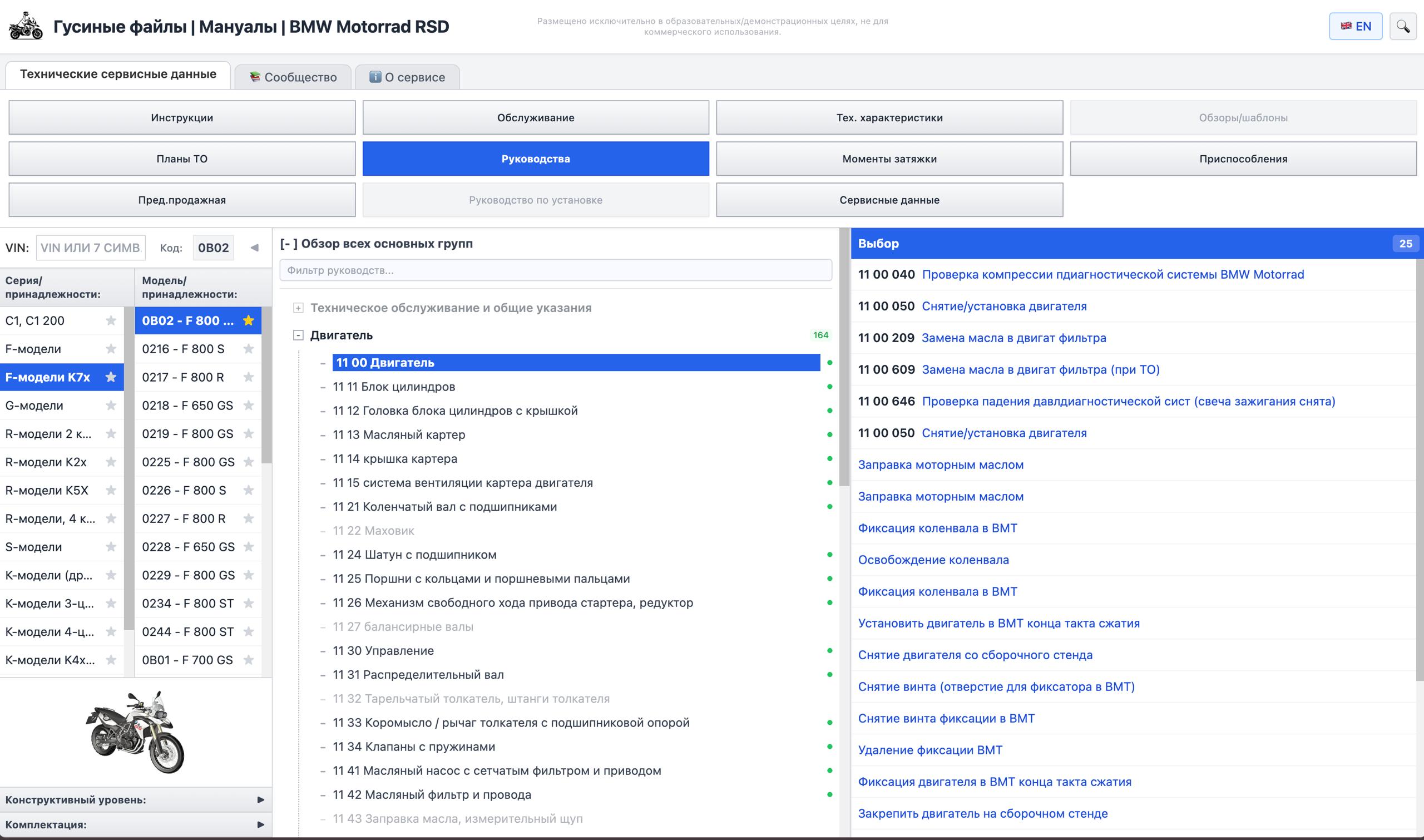Star the K-модели K4x... series
Image resolution: width=1424 pixels, height=840 pixels.
click(x=111, y=660)
